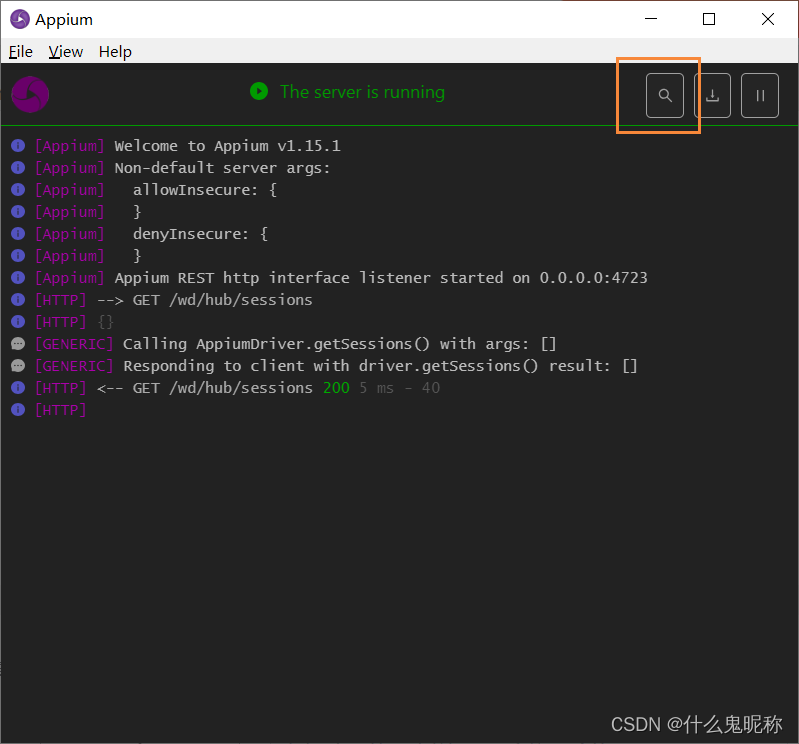Image resolution: width=799 pixels, height=744 pixels.
Task: Click the '[Appium]' tag on the Welcome line
Action: pos(70,146)
